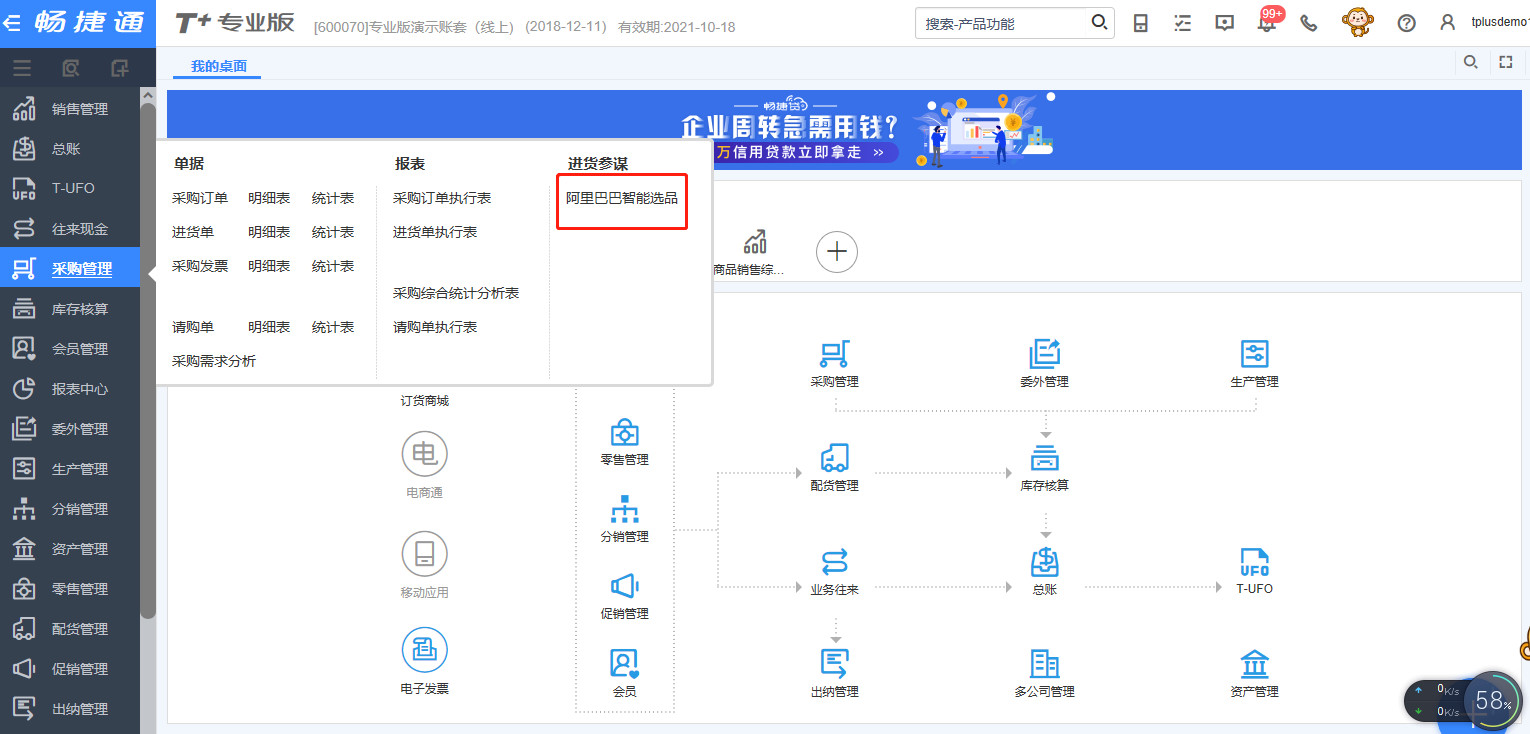Open 采购订单执行表 report
The height and width of the screenshot is (734, 1530).
pos(442,198)
